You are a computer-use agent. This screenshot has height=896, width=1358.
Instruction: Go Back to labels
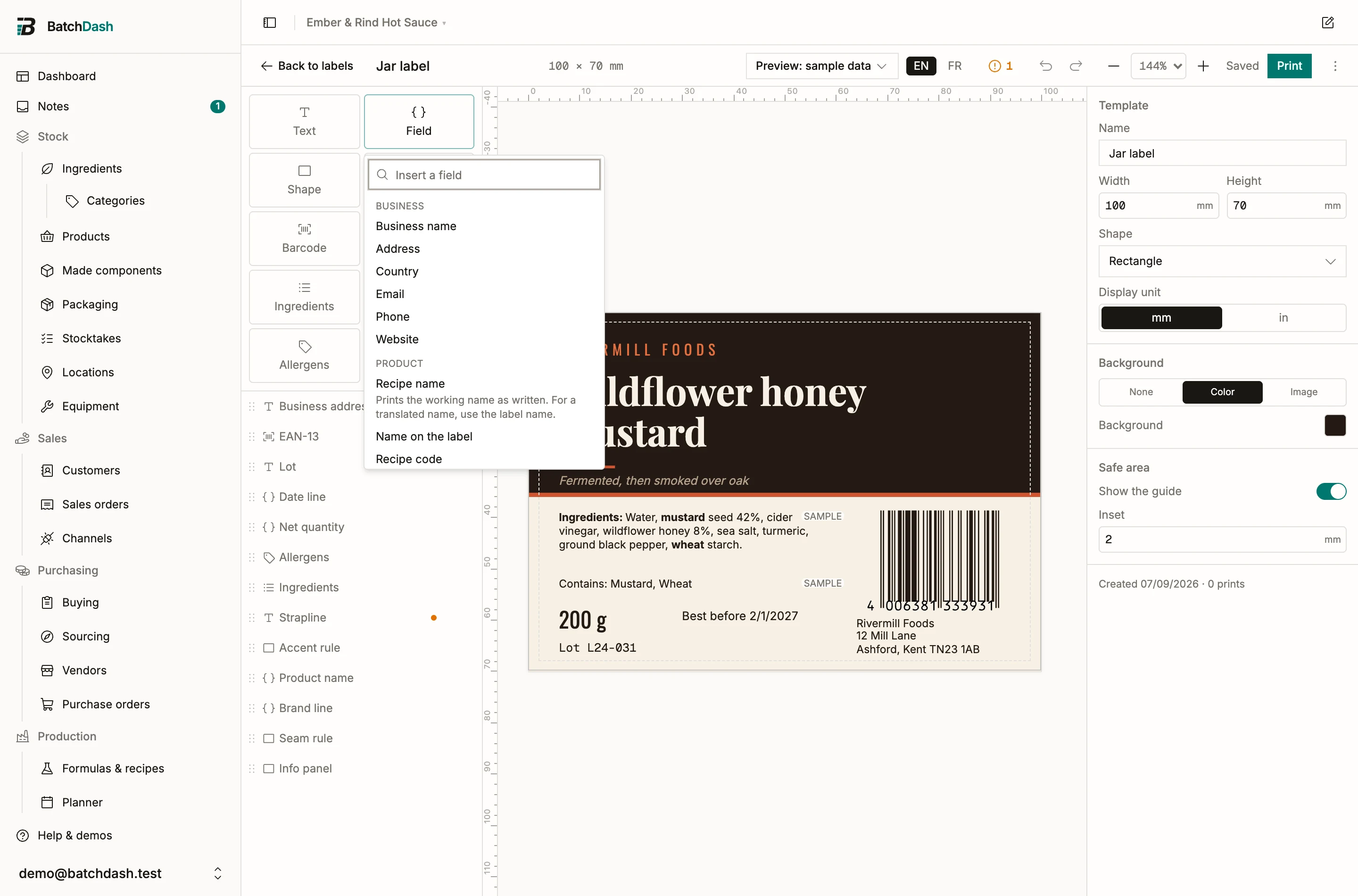tap(307, 66)
